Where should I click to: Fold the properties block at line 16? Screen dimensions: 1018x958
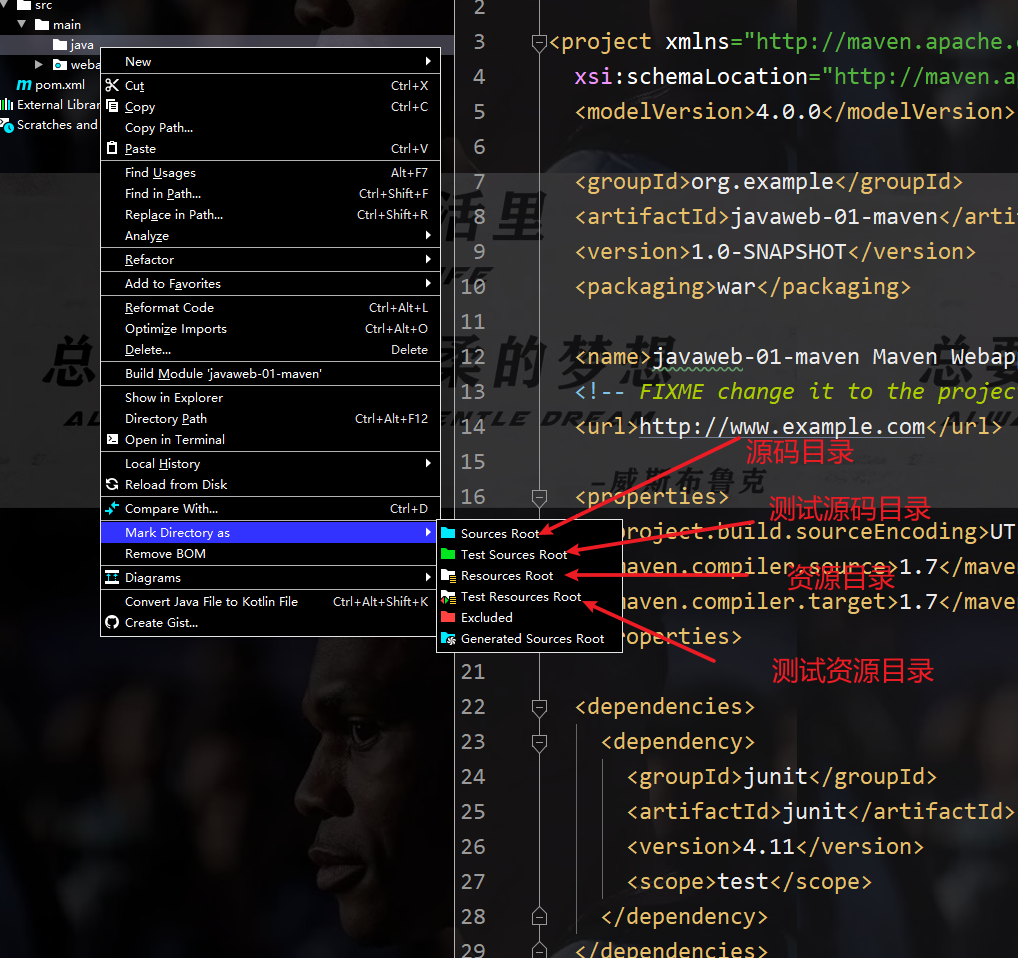pos(539,498)
